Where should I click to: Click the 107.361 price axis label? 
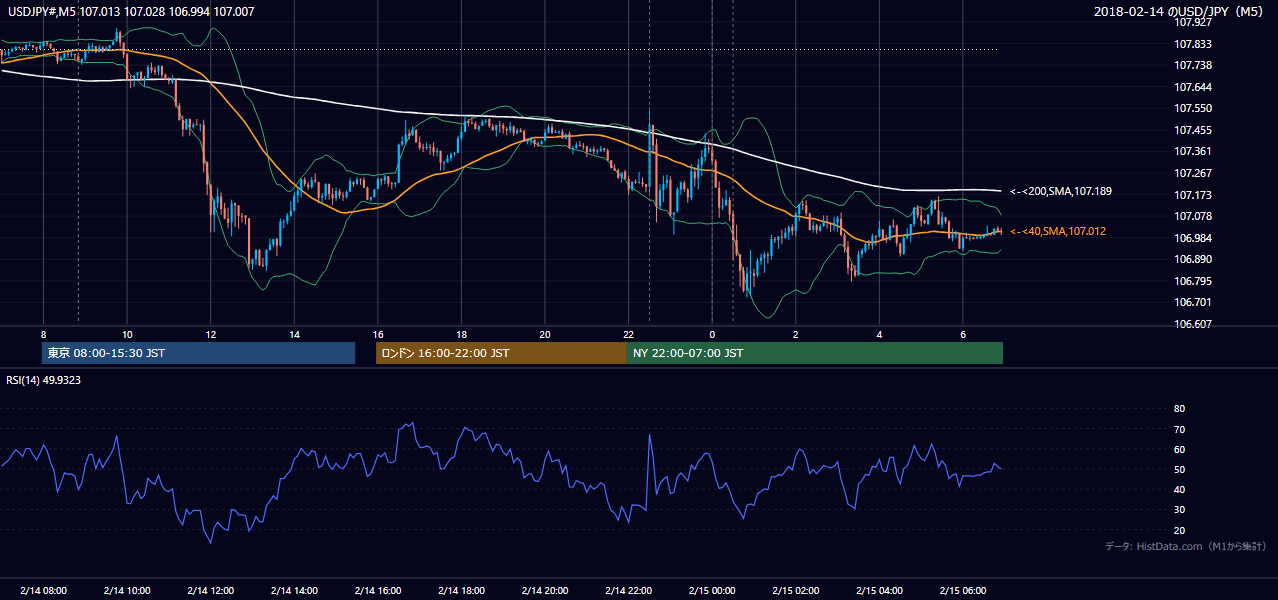click(1192, 151)
